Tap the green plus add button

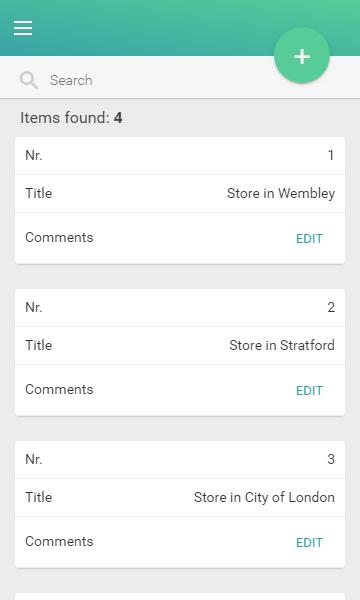(x=302, y=56)
